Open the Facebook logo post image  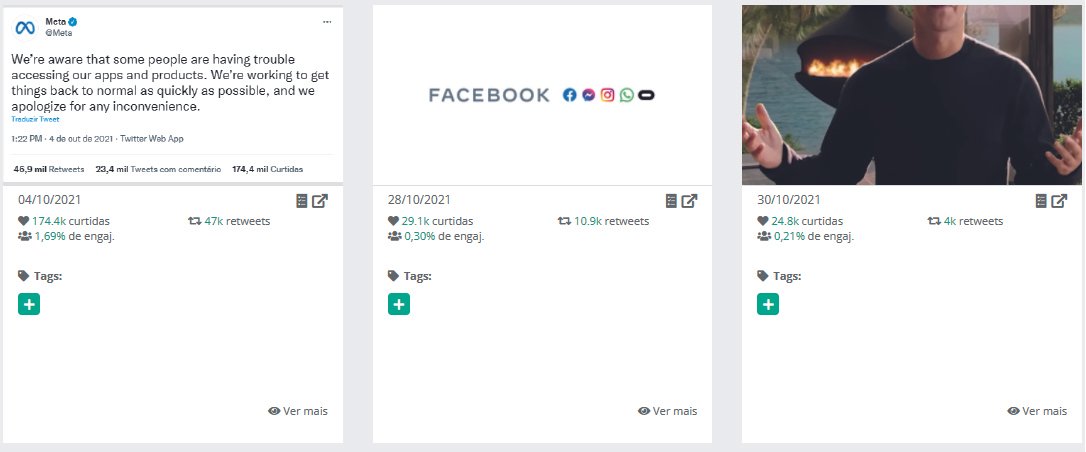(542, 95)
